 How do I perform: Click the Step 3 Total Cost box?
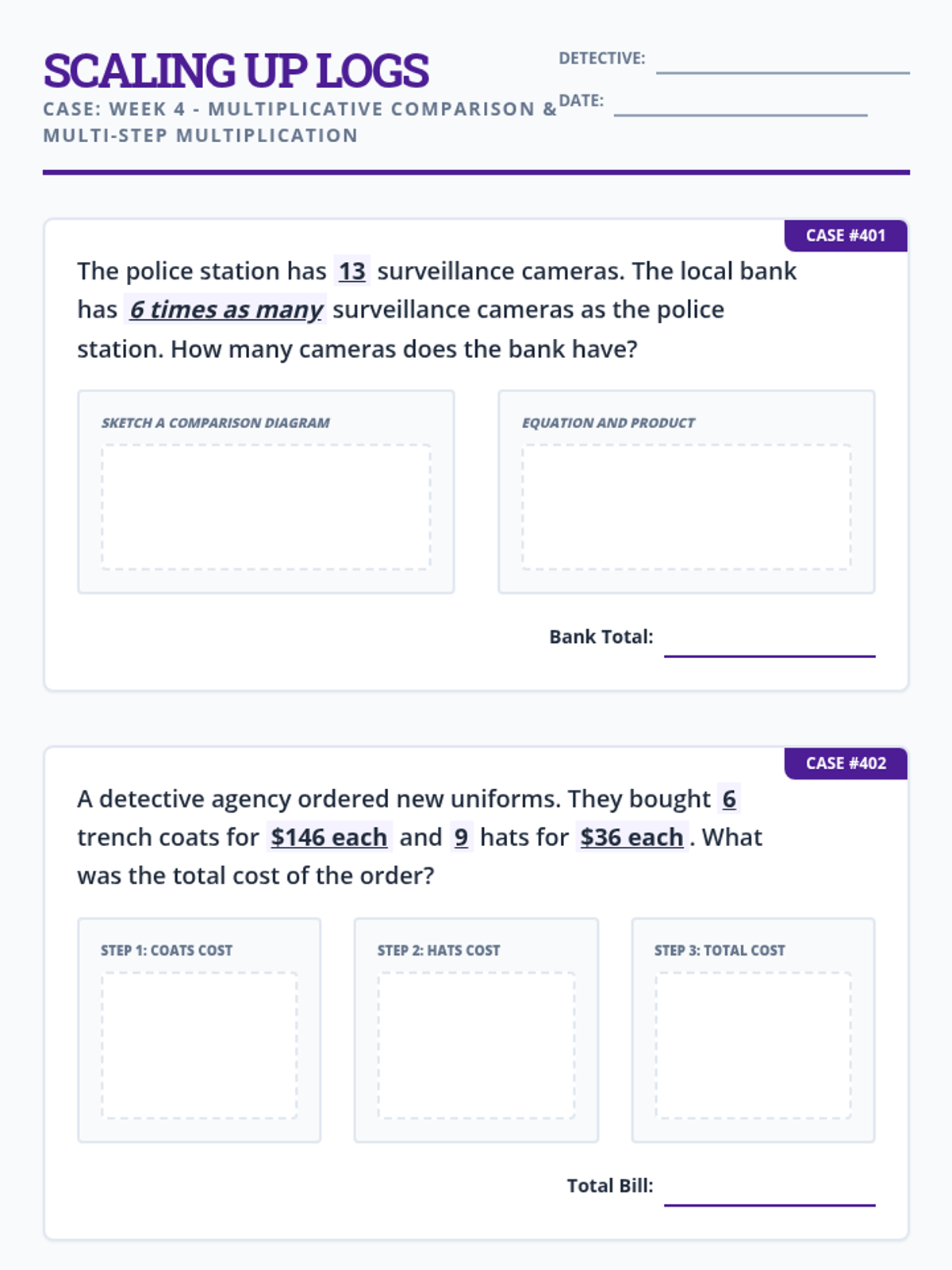pos(753,1045)
